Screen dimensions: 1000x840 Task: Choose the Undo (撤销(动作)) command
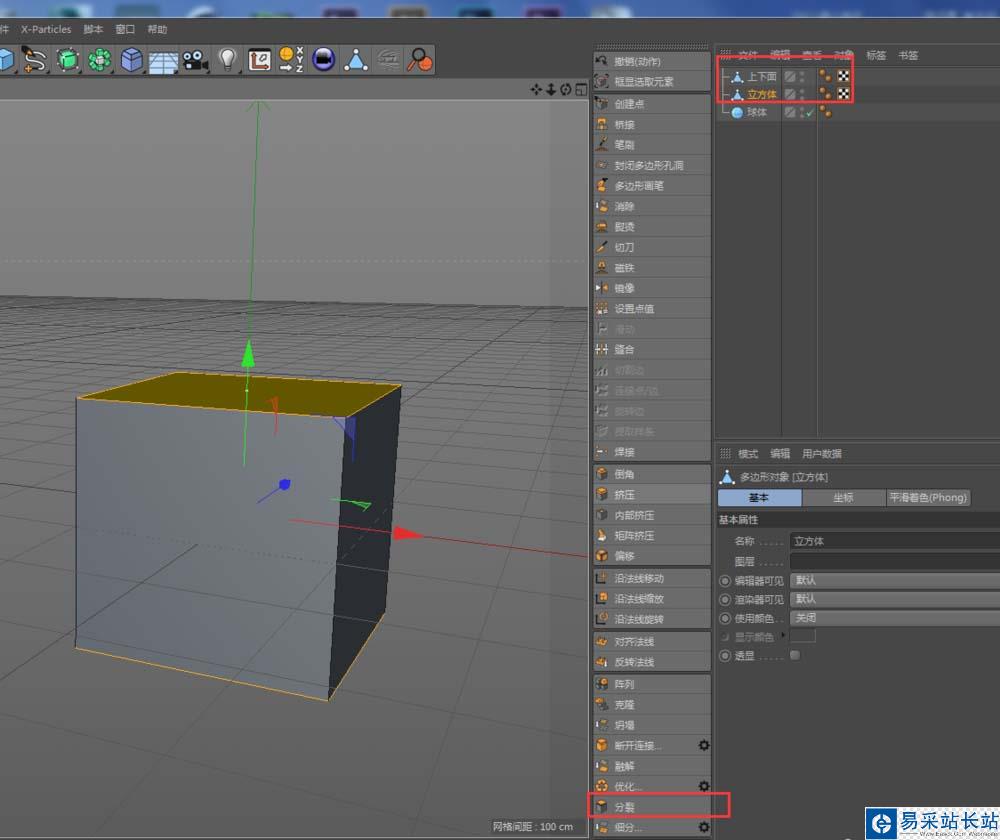(x=652, y=61)
